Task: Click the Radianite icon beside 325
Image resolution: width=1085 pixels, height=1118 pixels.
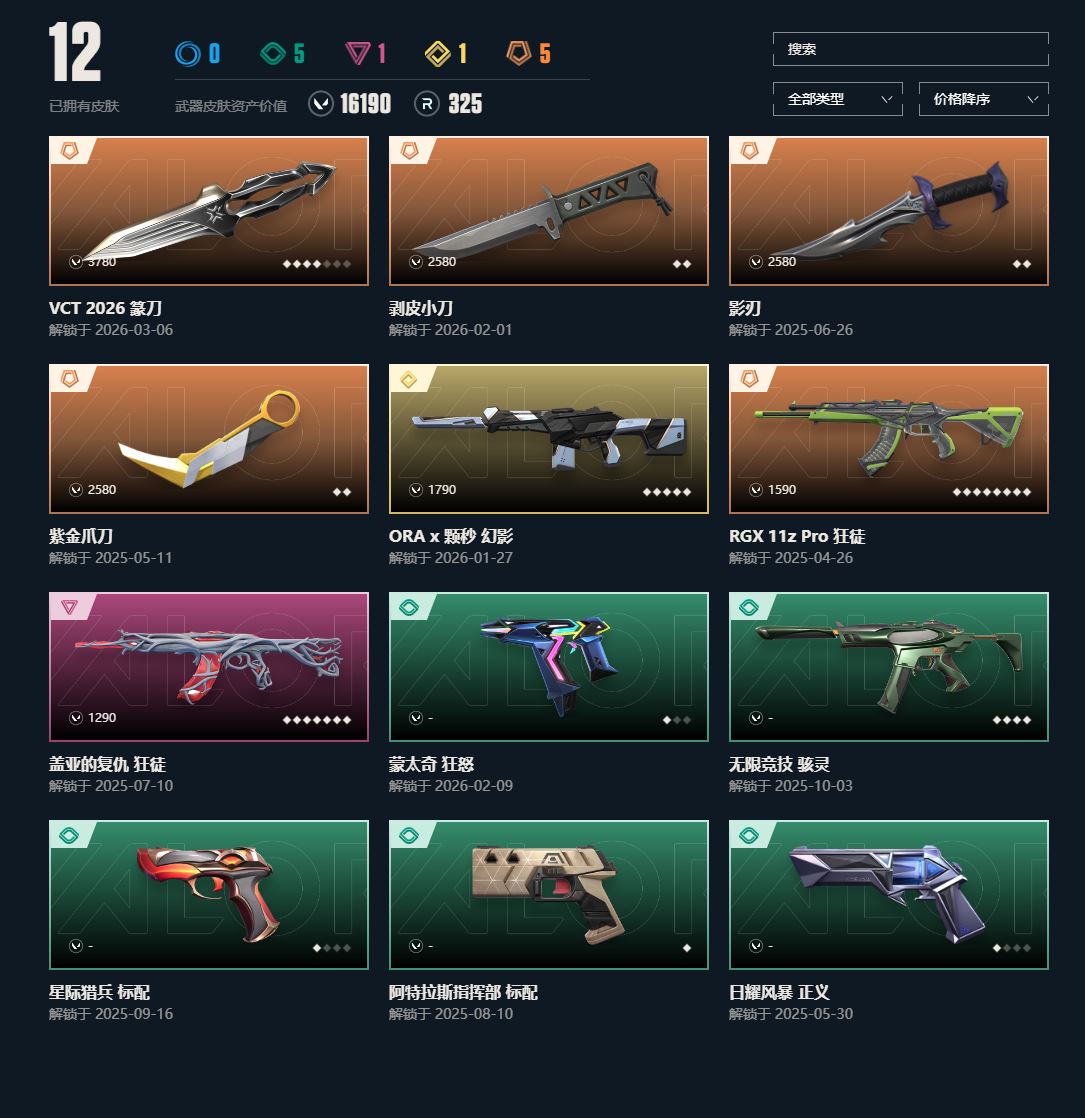Action: click(426, 104)
